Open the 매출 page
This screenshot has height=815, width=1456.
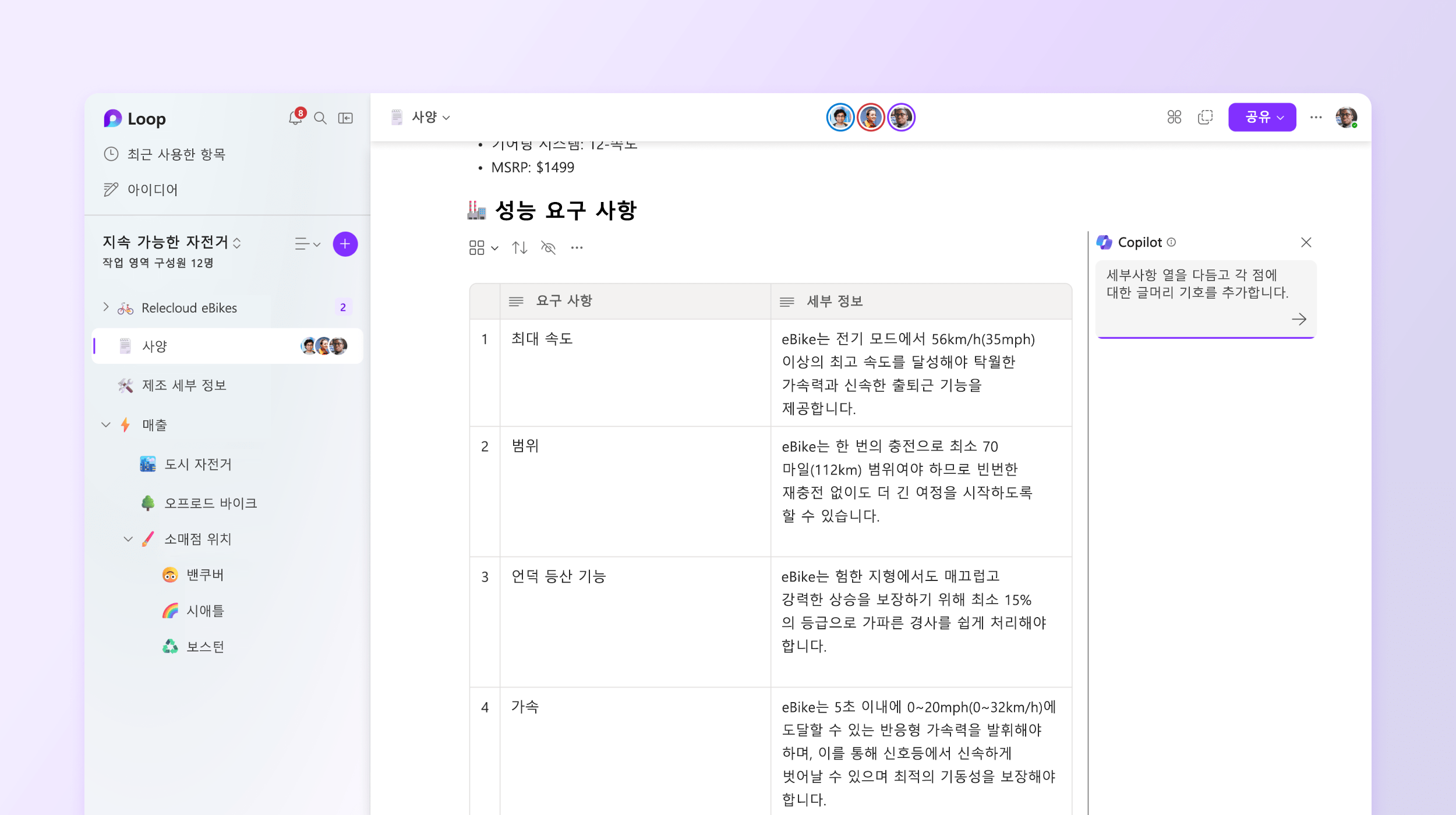coord(154,425)
